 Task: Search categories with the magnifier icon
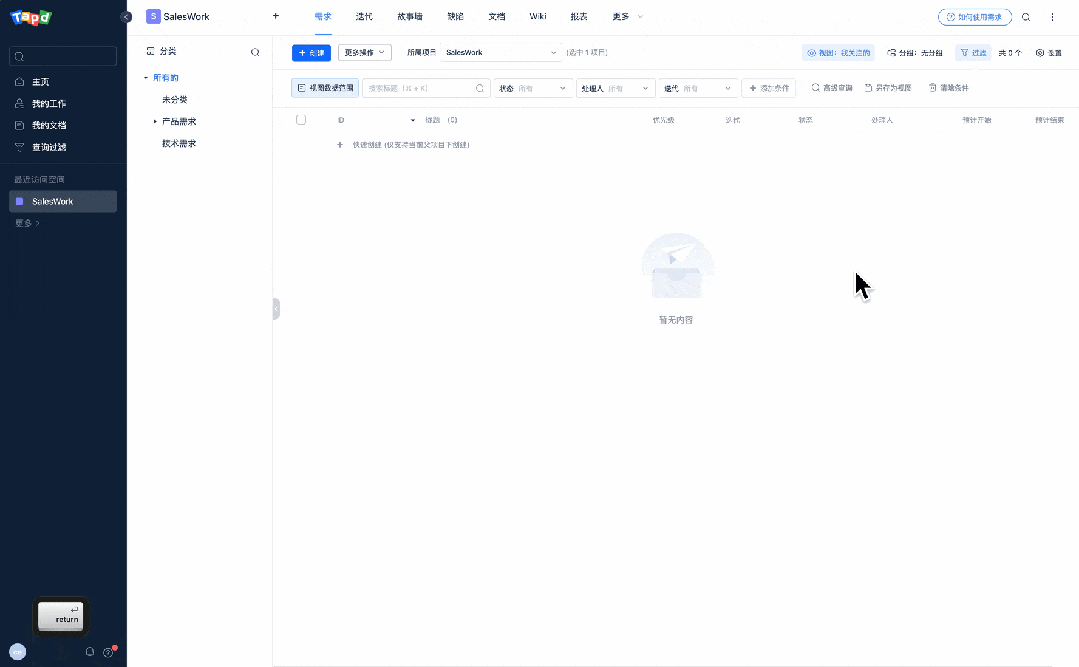(255, 52)
